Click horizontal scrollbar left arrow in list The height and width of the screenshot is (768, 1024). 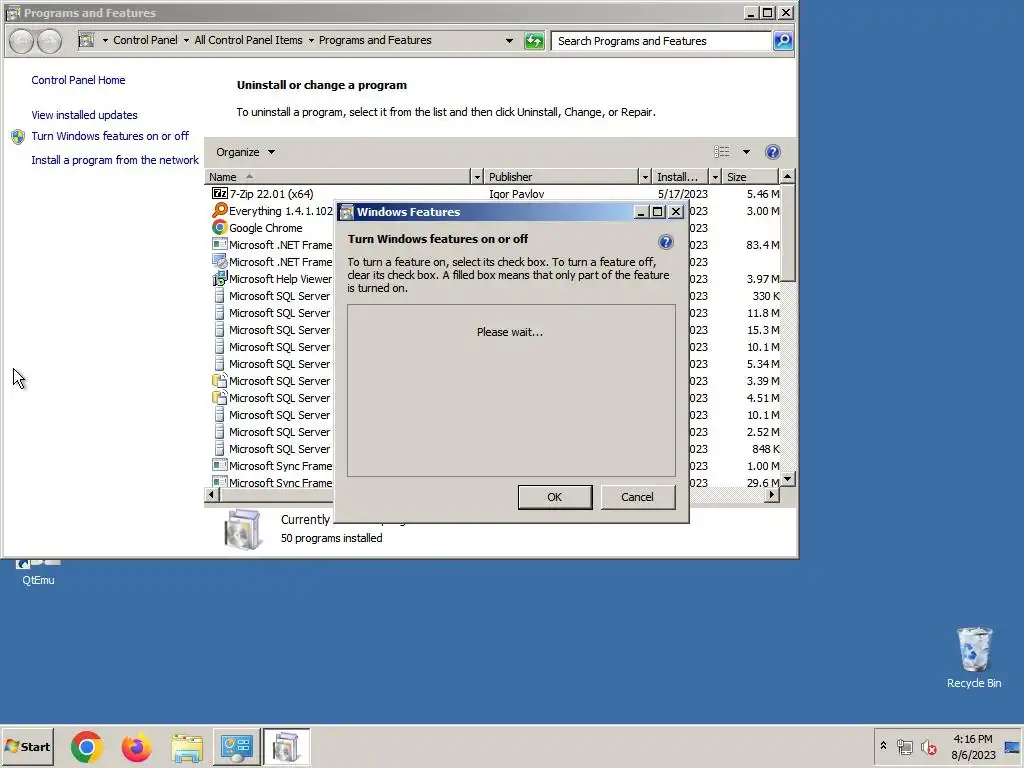[x=211, y=495]
